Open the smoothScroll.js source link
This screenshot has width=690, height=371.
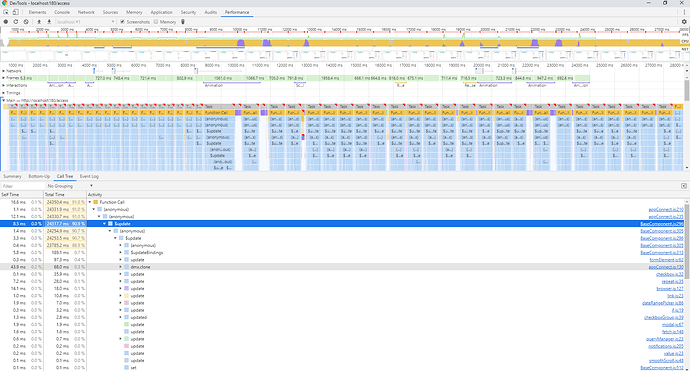(666, 360)
